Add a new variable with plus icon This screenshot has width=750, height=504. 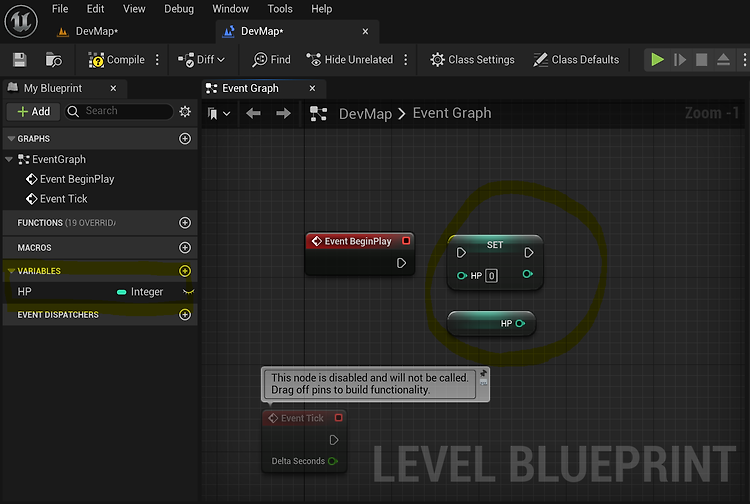(185, 271)
